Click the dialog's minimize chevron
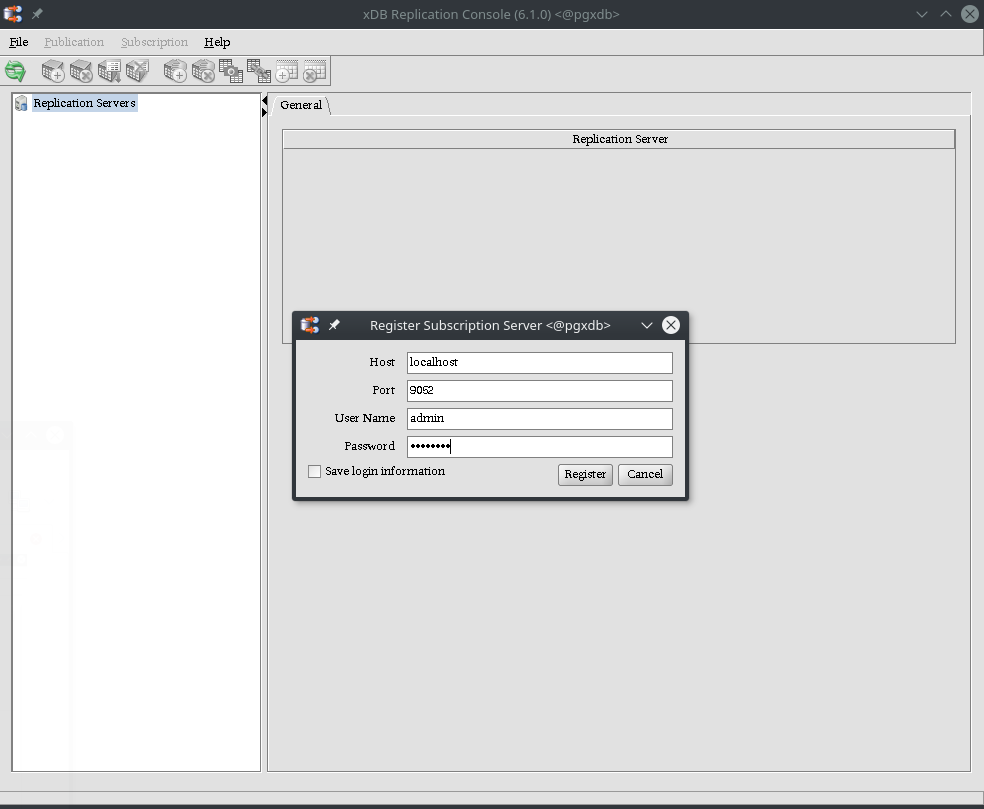This screenshot has height=809, width=984. [647, 325]
